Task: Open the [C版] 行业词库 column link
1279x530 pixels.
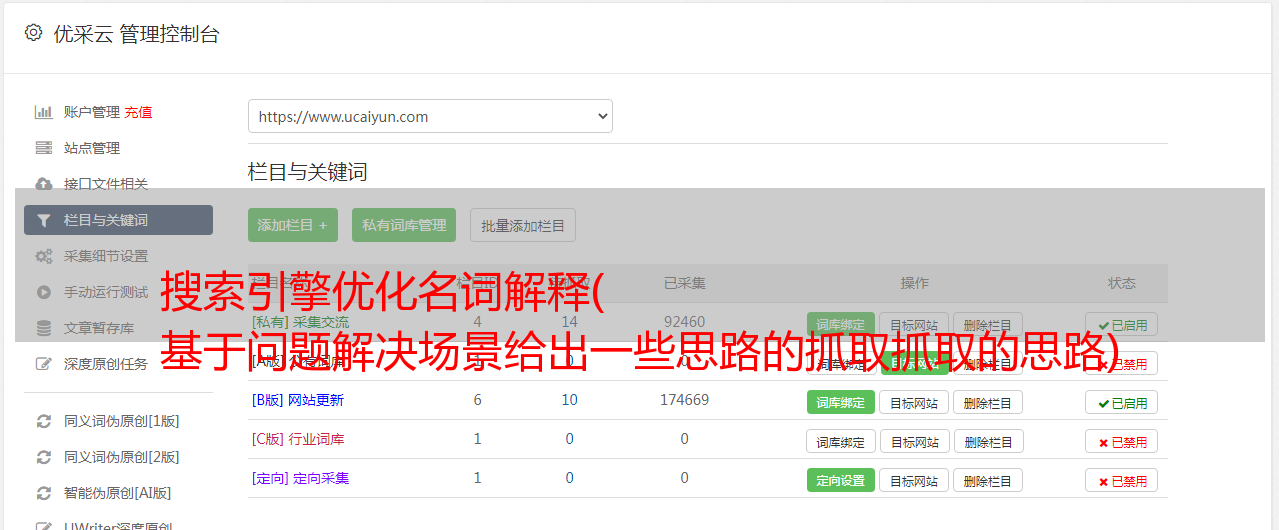Action: pos(298,439)
